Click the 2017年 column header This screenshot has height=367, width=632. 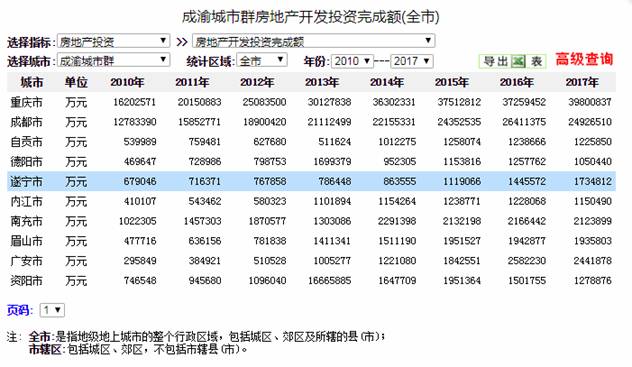point(582,82)
